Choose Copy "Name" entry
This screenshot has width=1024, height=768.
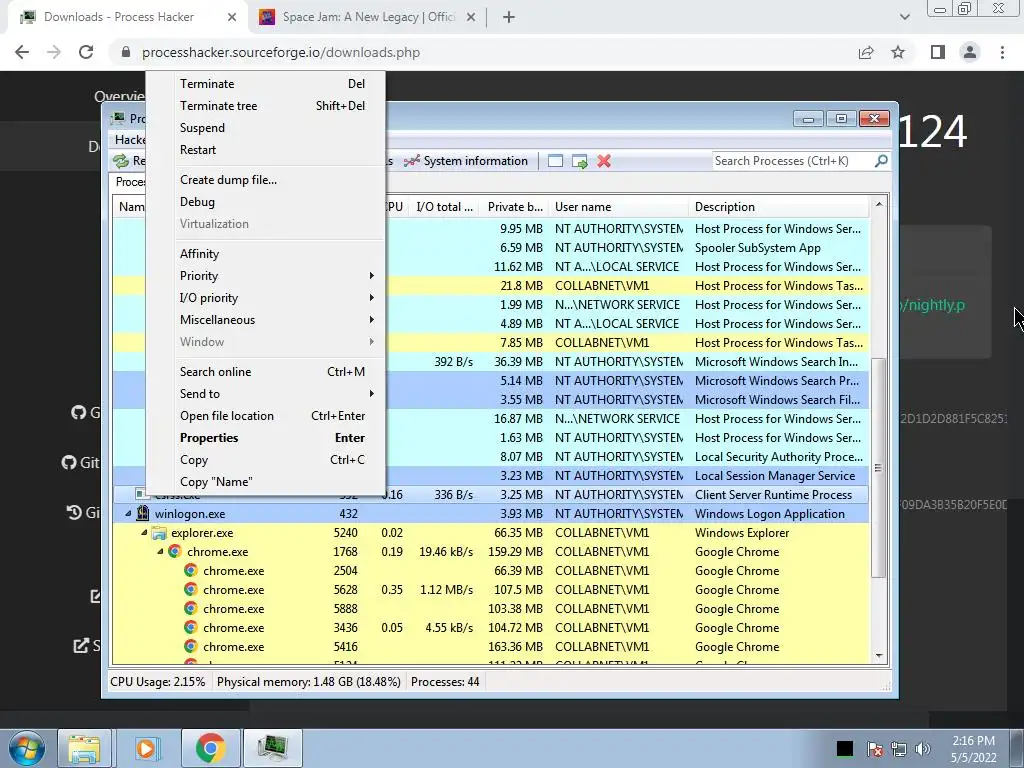pos(266,482)
